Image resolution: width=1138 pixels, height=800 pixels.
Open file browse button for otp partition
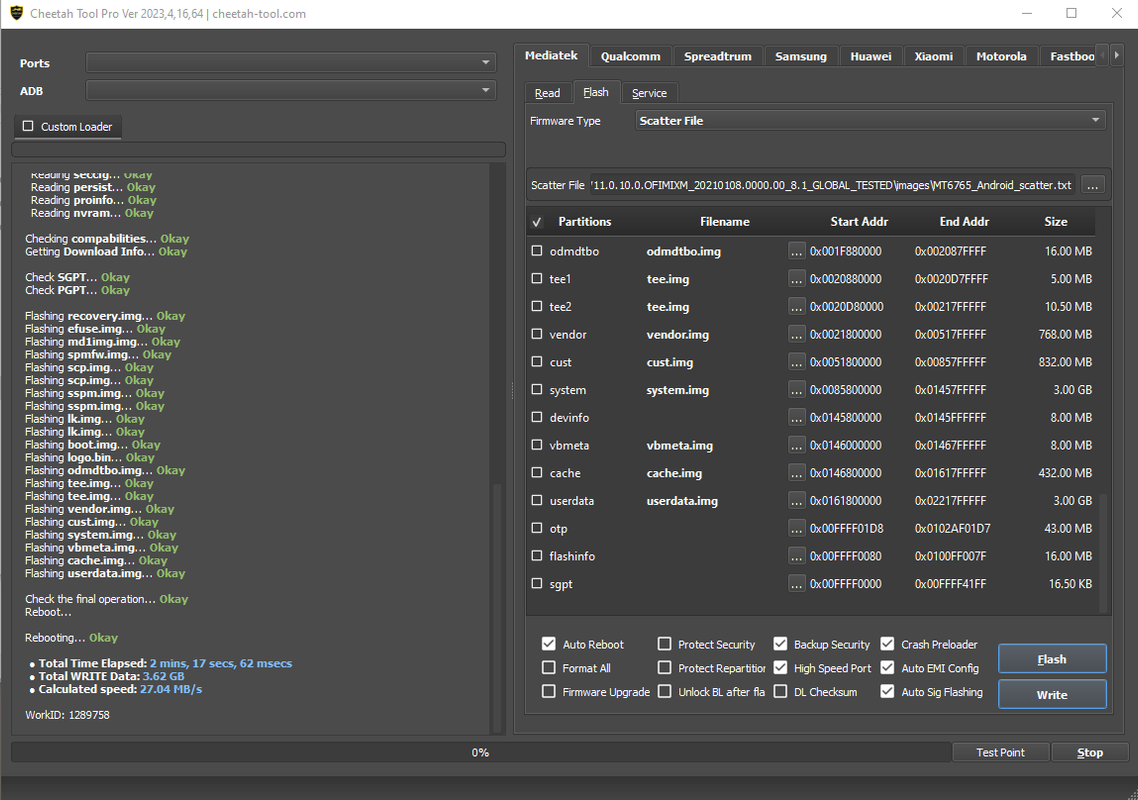[x=796, y=528]
